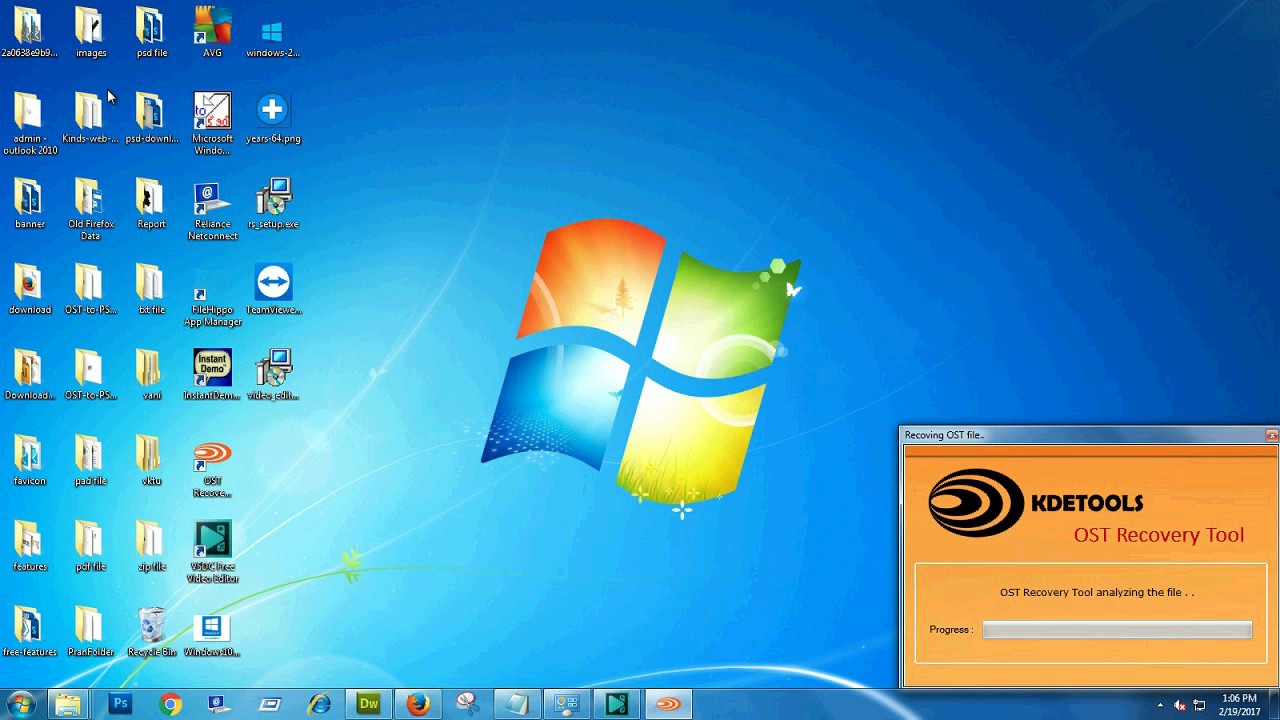This screenshot has height=720, width=1280.
Task: Open the Photoshop icon in taskbar
Action: coord(120,704)
